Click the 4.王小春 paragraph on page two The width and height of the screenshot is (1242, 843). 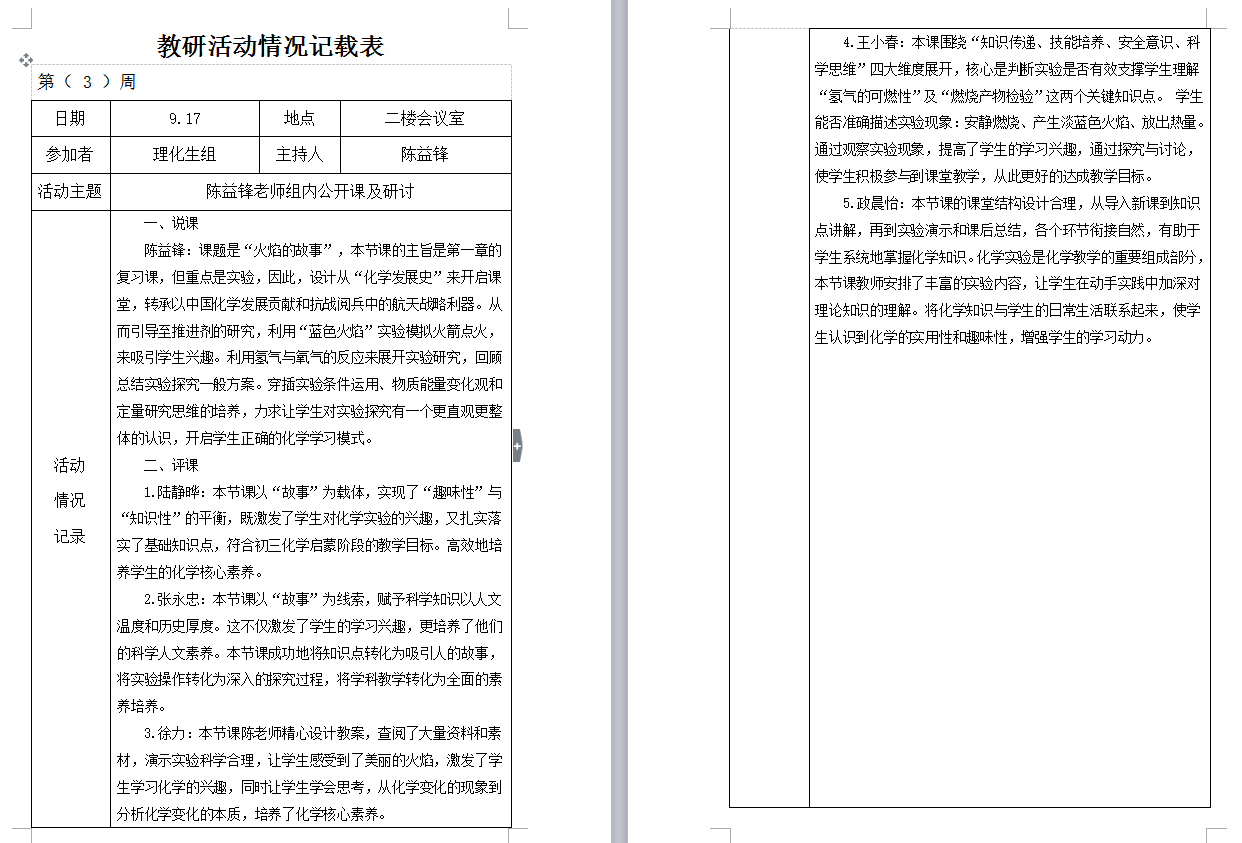point(1010,96)
